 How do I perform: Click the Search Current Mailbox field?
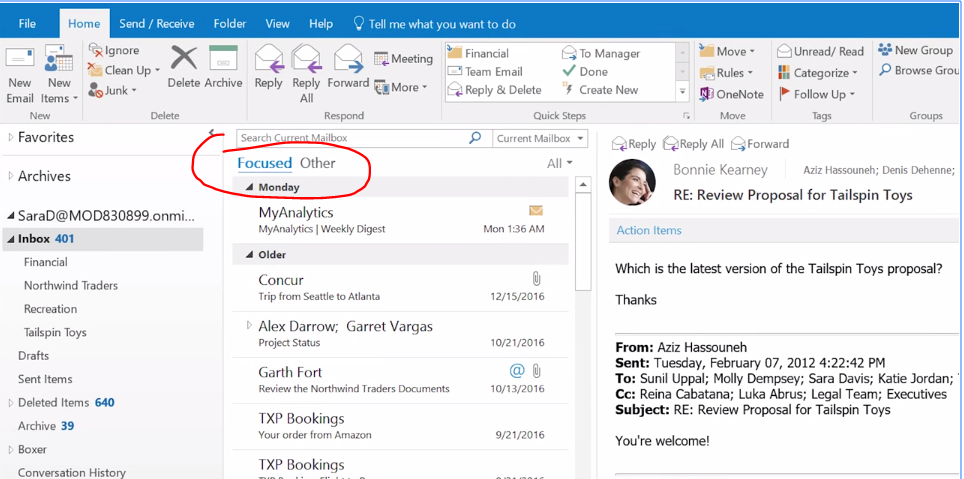click(350, 138)
